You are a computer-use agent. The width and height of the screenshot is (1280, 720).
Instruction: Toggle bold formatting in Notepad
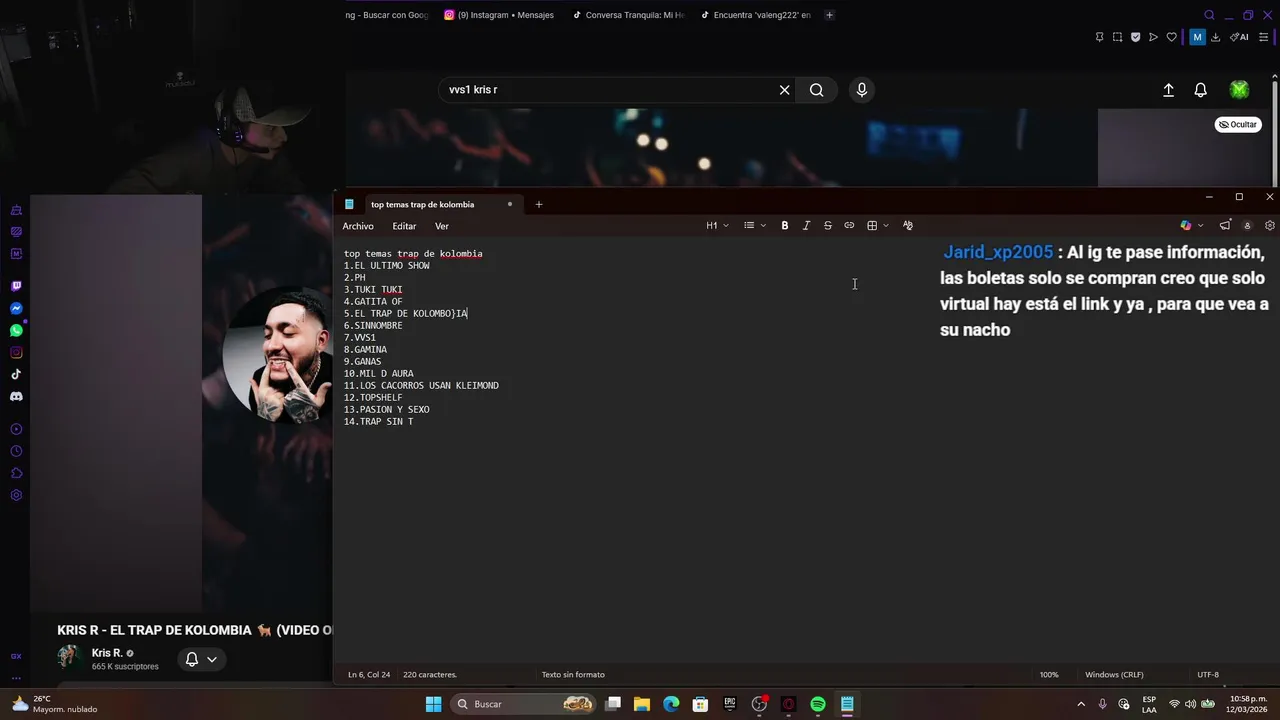pos(785,226)
